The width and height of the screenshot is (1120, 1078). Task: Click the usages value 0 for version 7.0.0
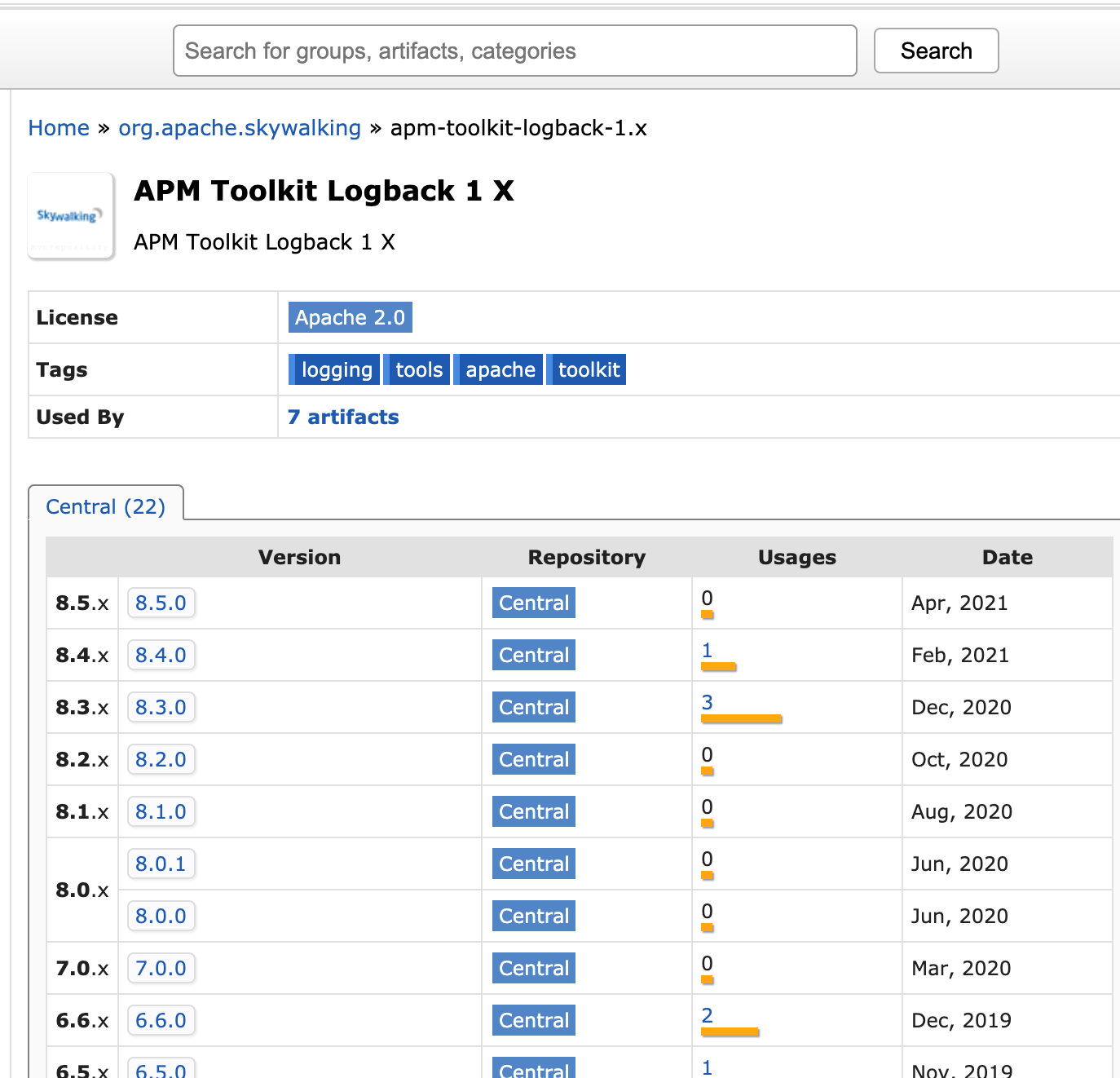(708, 963)
